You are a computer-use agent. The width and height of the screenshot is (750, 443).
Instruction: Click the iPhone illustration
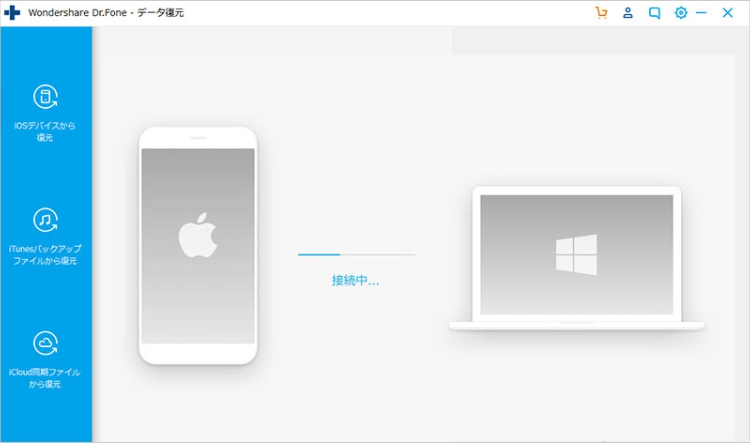(198, 245)
